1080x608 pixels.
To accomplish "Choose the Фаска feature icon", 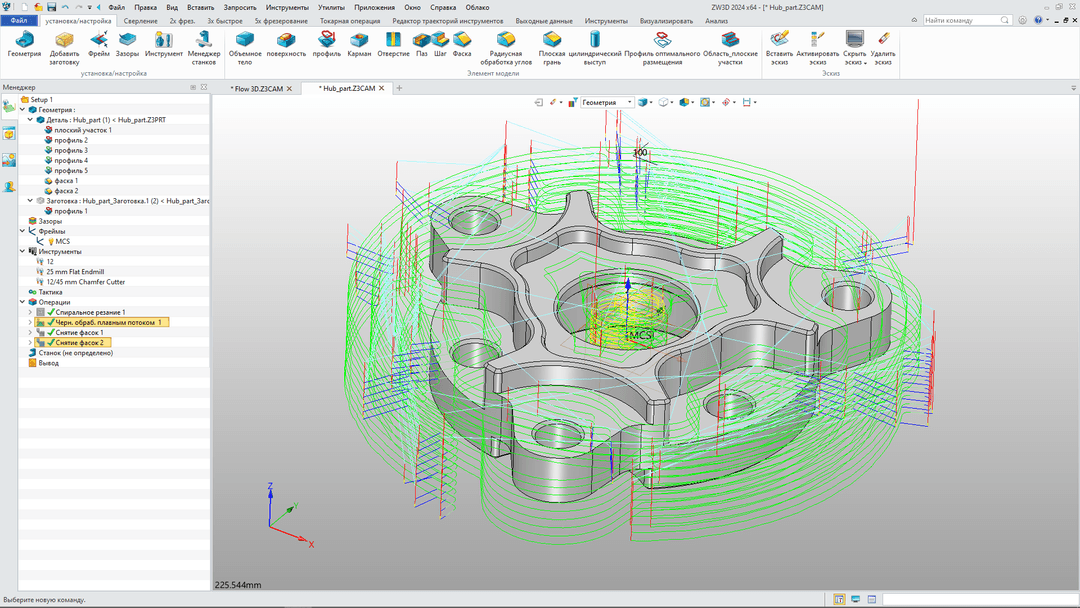I will point(461,40).
